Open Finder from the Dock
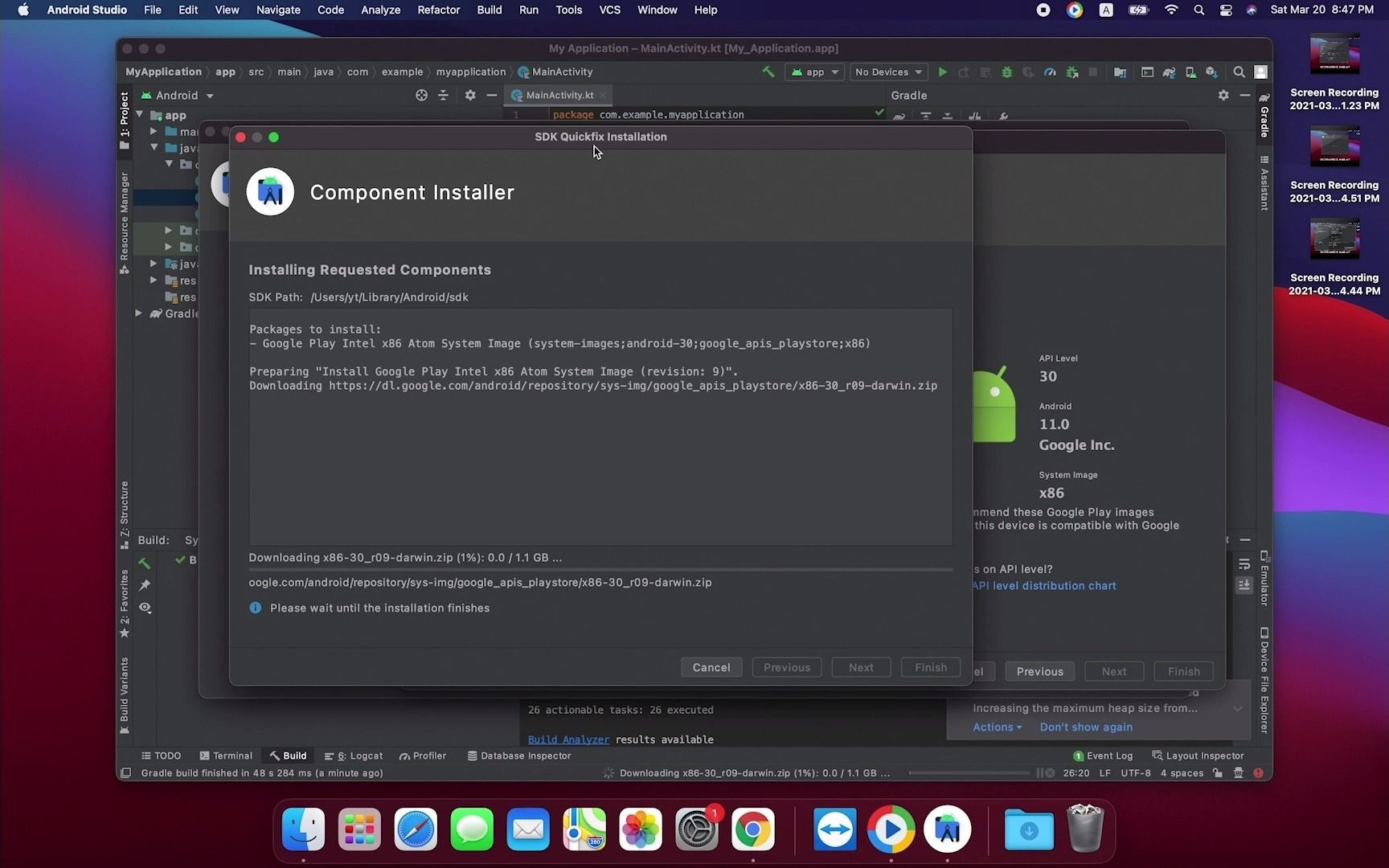The height and width of the screenshot is (868, 1389). 303,829
